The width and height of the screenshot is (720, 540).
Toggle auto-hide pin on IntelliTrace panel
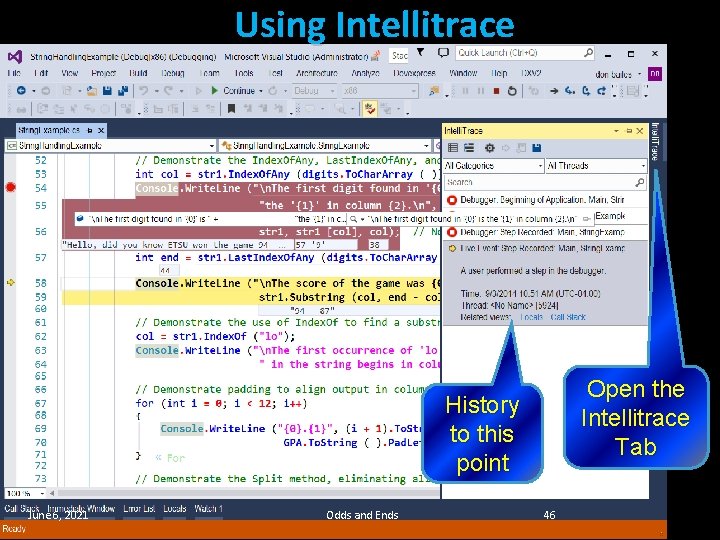pyautogui.click(x=629, y=131)
